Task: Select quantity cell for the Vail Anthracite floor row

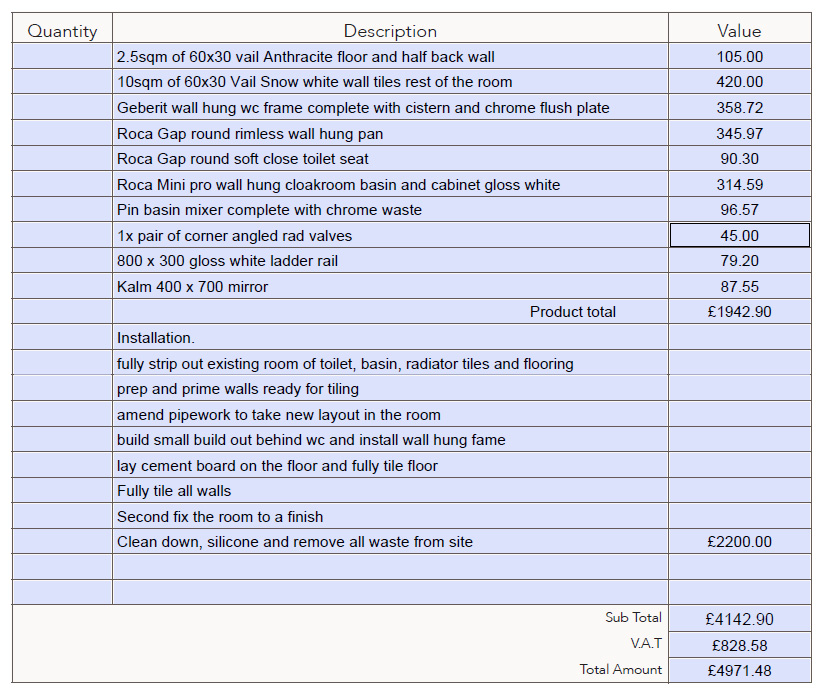Action: (x=62, y=56)
